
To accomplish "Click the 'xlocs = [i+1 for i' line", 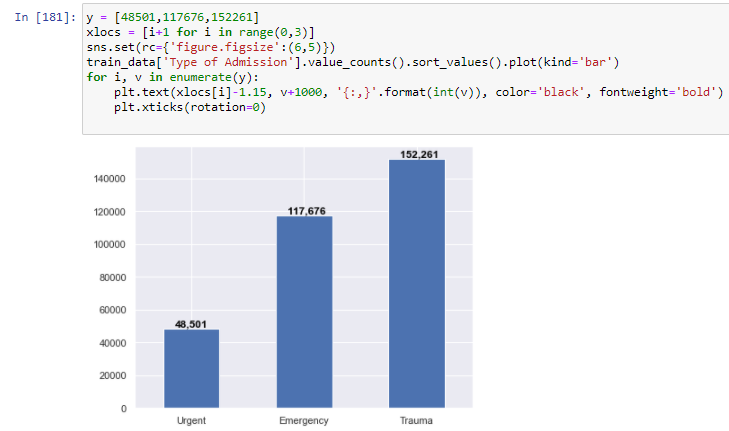I will pos(200,32).
